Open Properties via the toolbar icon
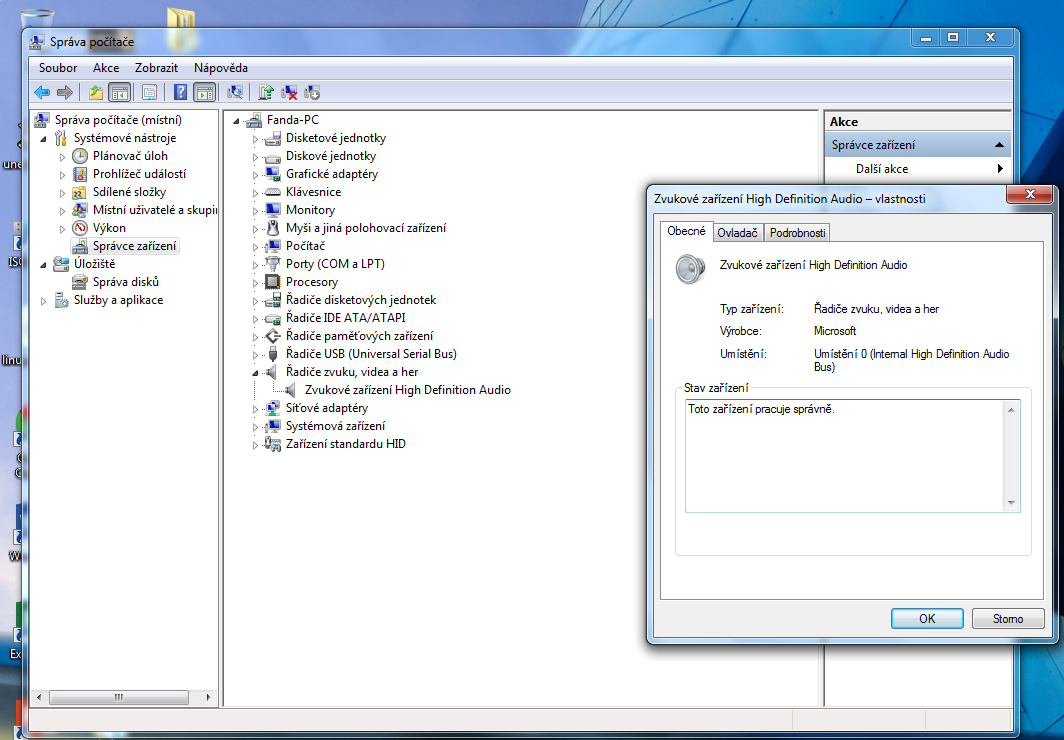 149,93
